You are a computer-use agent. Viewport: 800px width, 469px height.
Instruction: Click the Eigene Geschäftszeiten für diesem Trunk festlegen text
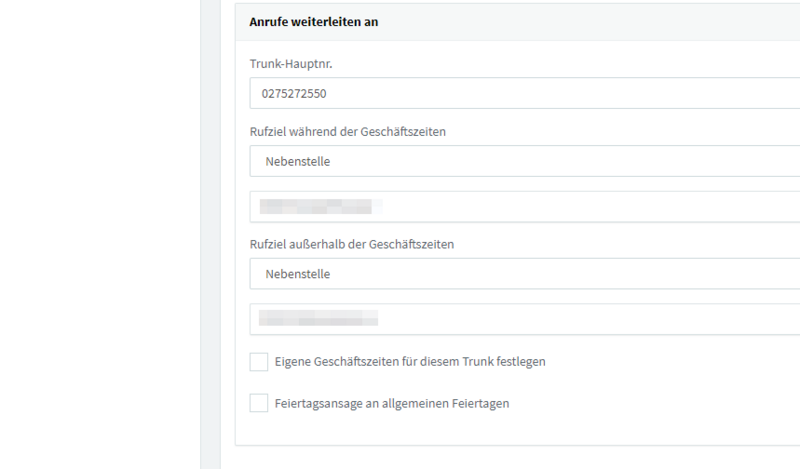click(410, 361)
